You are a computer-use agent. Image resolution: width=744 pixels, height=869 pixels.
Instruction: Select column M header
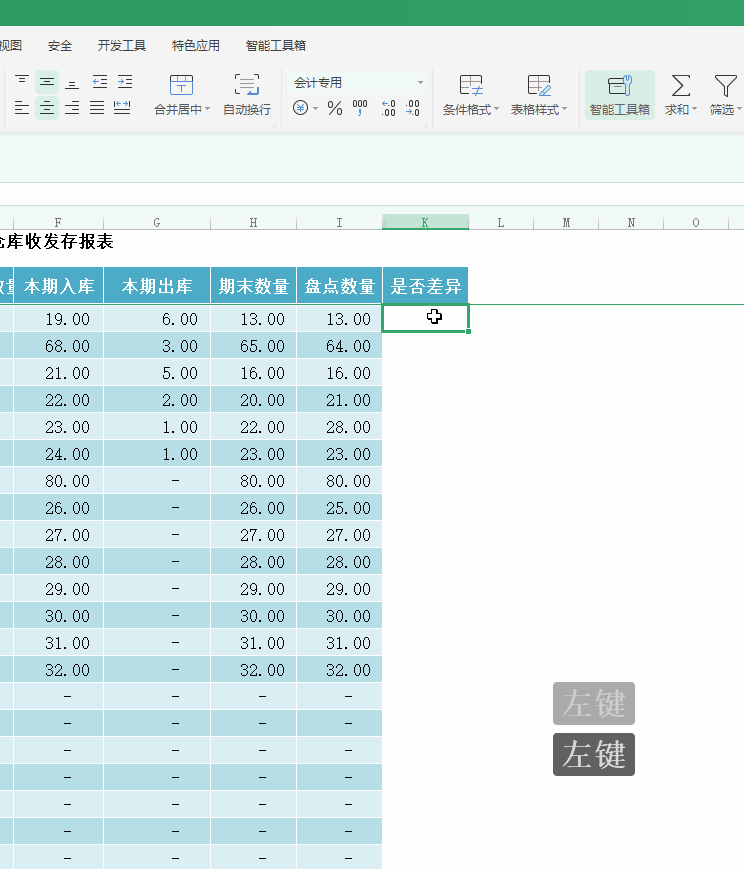coord(566,222)
